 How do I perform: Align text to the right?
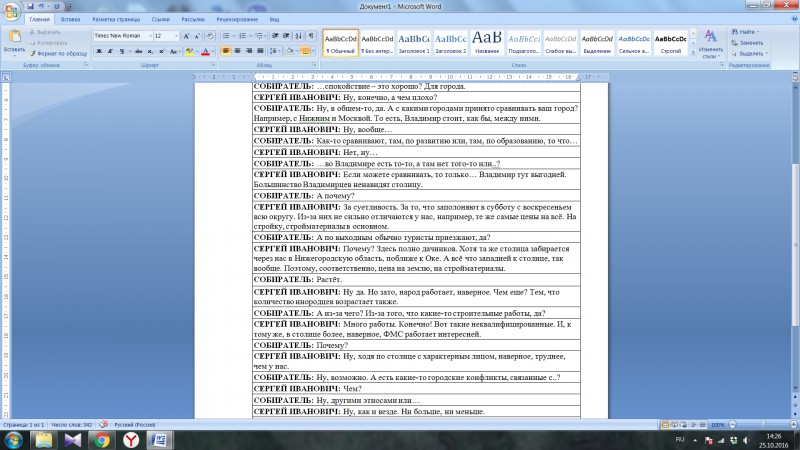[x=249, y=51]
